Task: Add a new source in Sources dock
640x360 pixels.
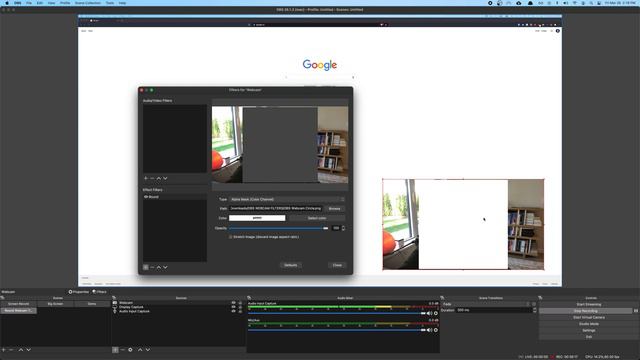Action: coord(115,350)
